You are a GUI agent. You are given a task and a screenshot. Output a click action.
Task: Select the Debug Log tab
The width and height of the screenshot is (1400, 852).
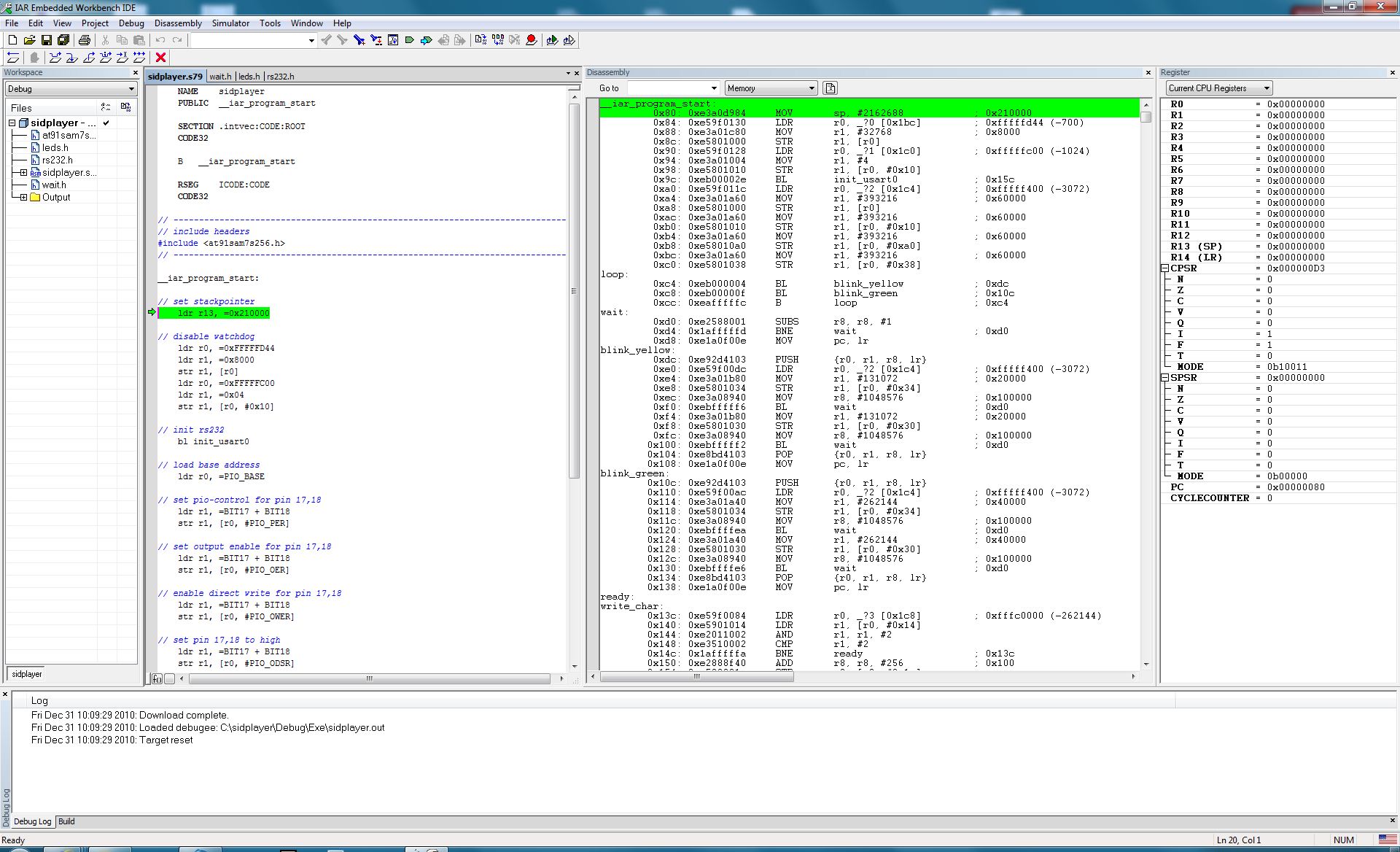tap(33, 821)
